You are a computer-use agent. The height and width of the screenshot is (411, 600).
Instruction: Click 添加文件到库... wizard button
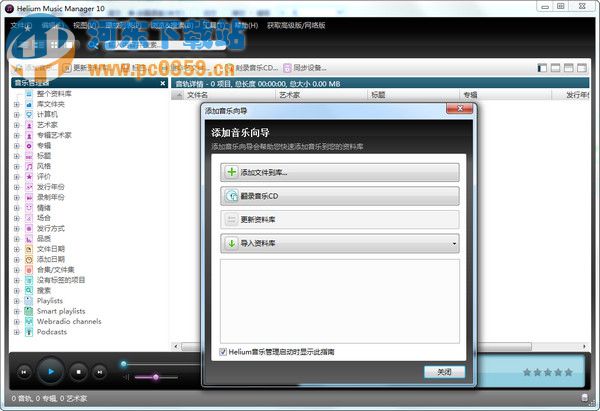click(x=340, y=172)
